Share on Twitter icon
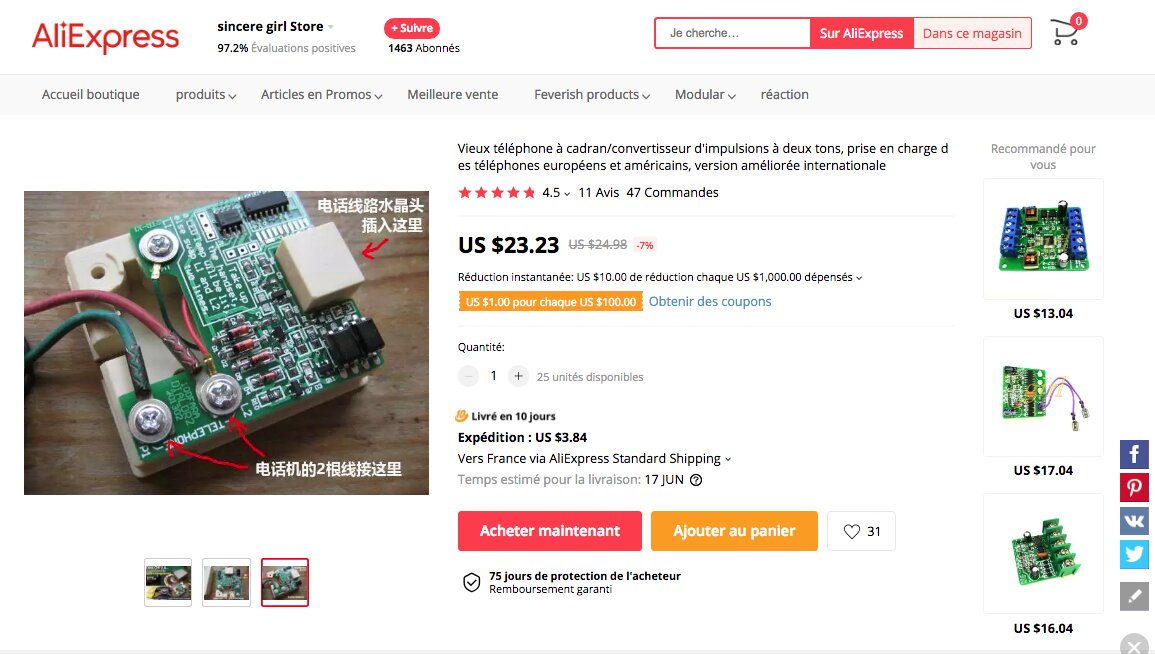The width and height of the screenshot is (1155, 654). pyautogui.click(x=1134, y=554)
